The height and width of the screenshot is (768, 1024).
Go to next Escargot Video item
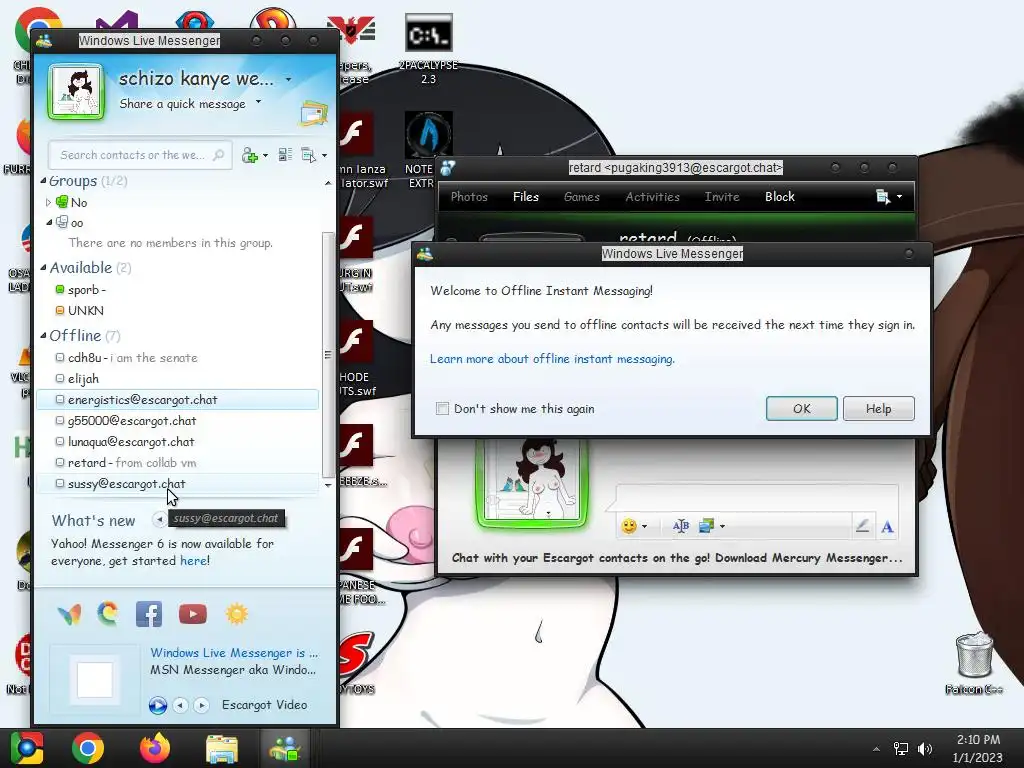click(x=201, y=705)
